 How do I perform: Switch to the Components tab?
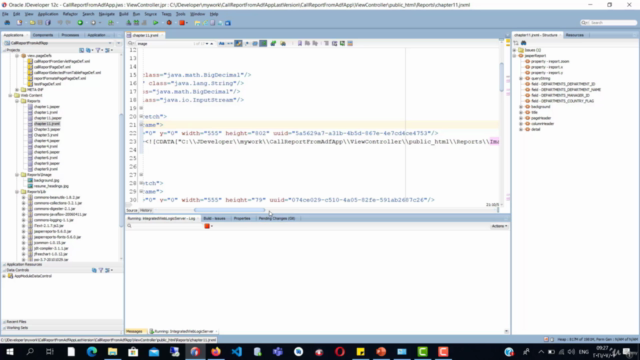[42, 35]
